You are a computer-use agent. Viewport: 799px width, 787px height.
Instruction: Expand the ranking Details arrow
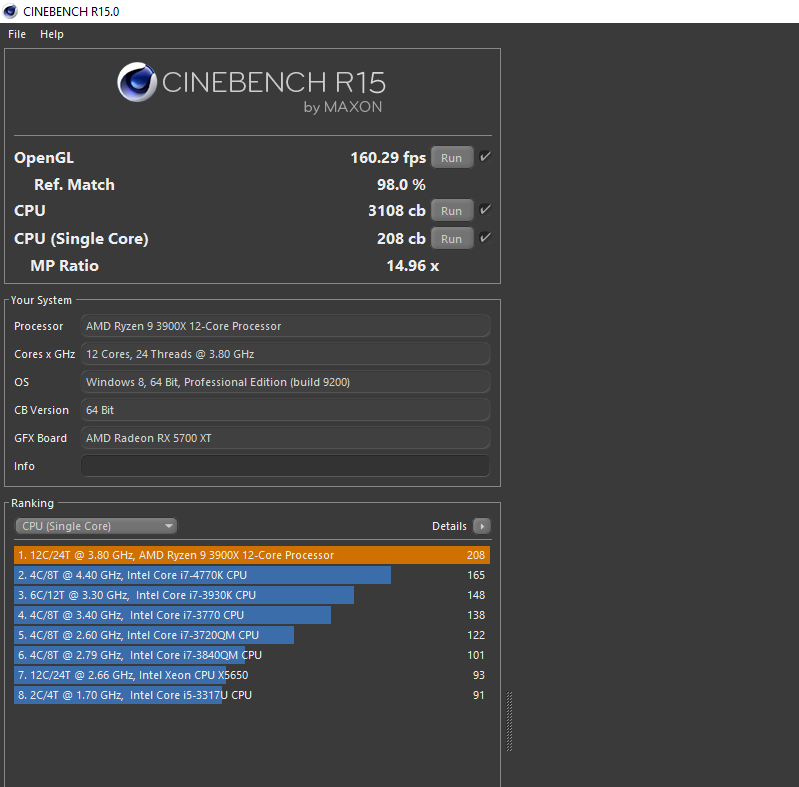point(482,526)
